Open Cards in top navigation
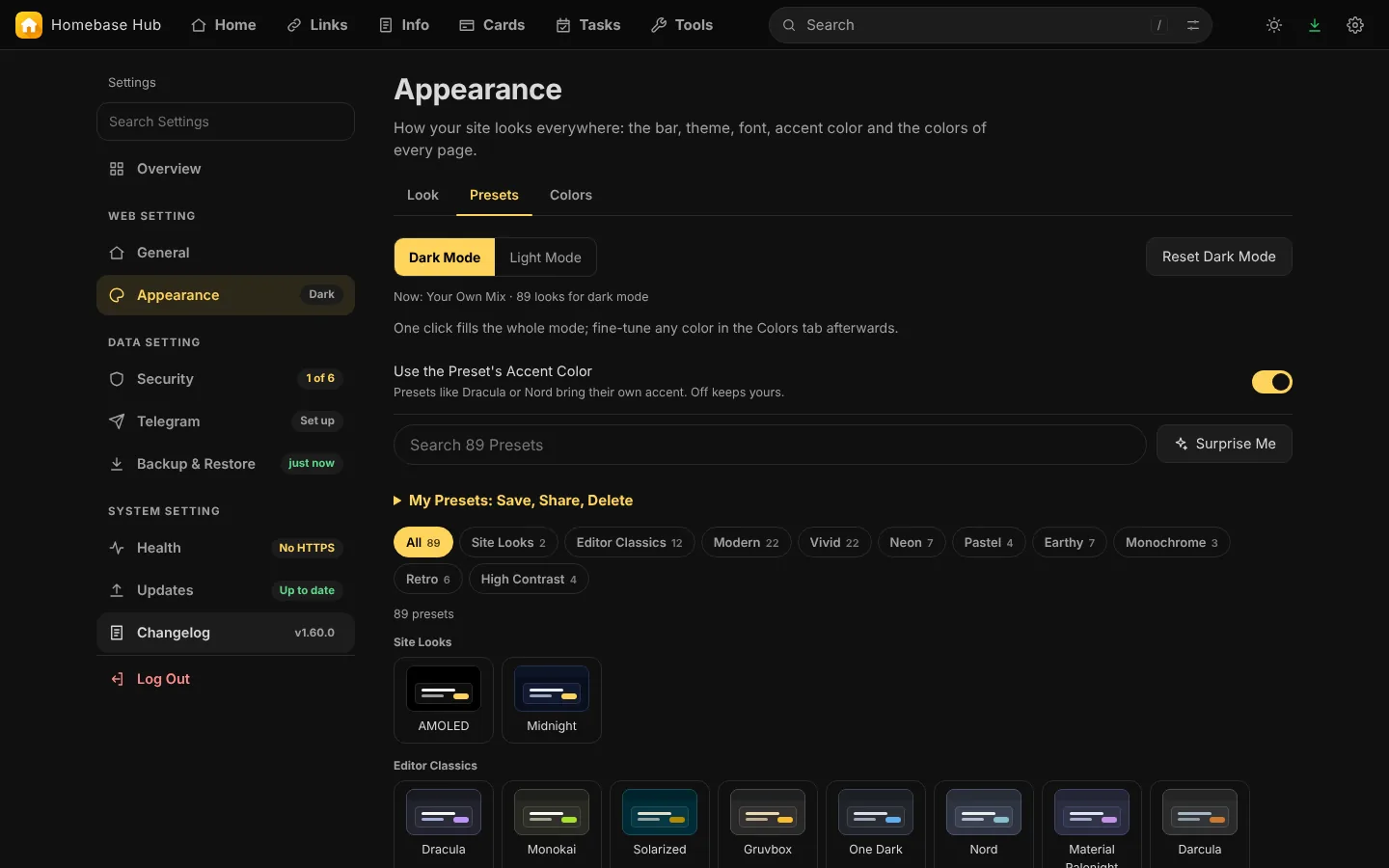This screenshot has height=868, width=1389. coord(492,25)
